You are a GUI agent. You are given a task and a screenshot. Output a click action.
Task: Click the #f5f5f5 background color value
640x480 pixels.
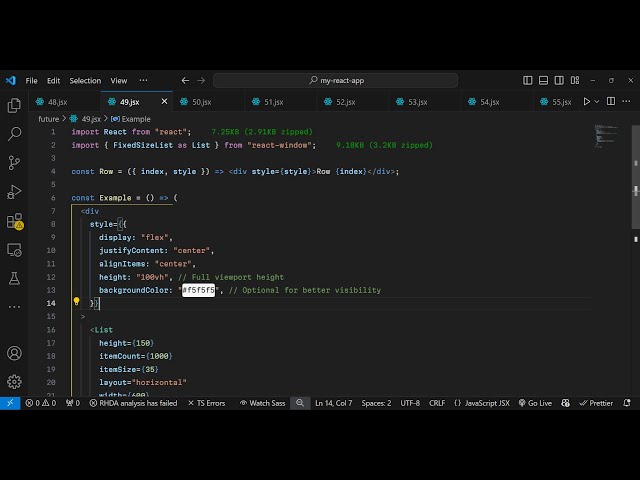point(198,290)
